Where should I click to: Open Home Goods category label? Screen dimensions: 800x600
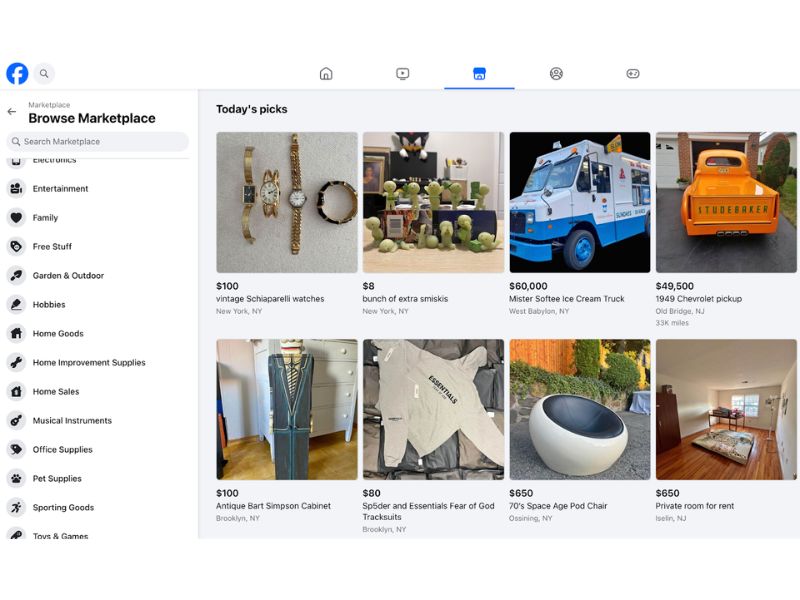point(58,334)
